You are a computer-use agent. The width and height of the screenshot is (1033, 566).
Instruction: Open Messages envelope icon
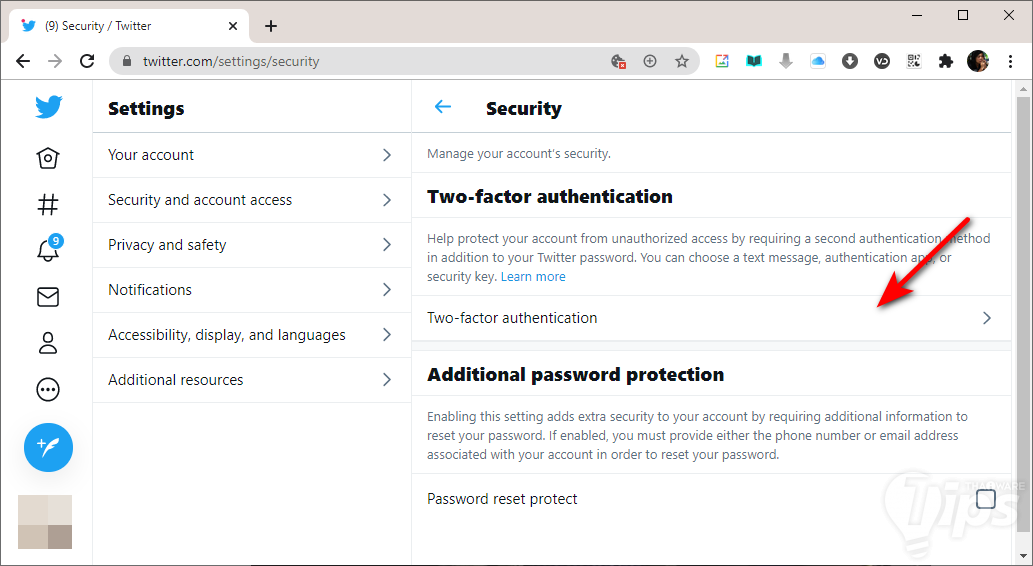(x=48, y=297)
